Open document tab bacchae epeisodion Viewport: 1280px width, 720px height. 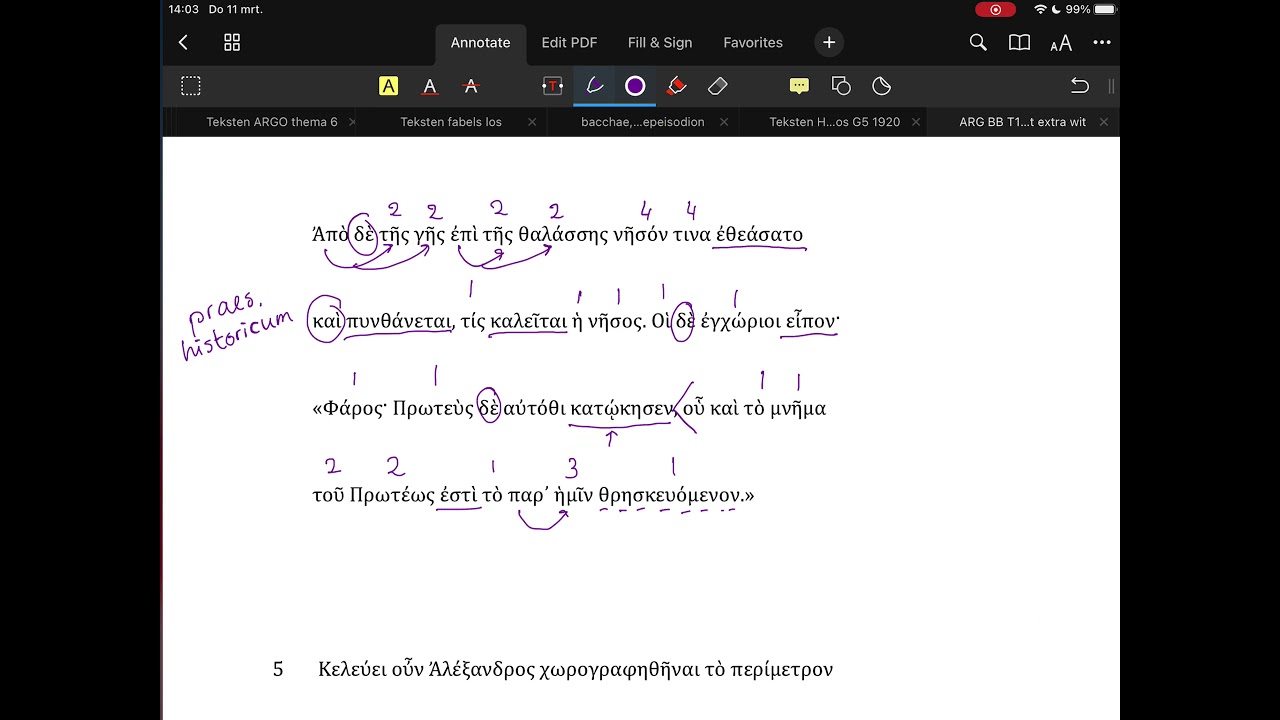tap(643, 122)
